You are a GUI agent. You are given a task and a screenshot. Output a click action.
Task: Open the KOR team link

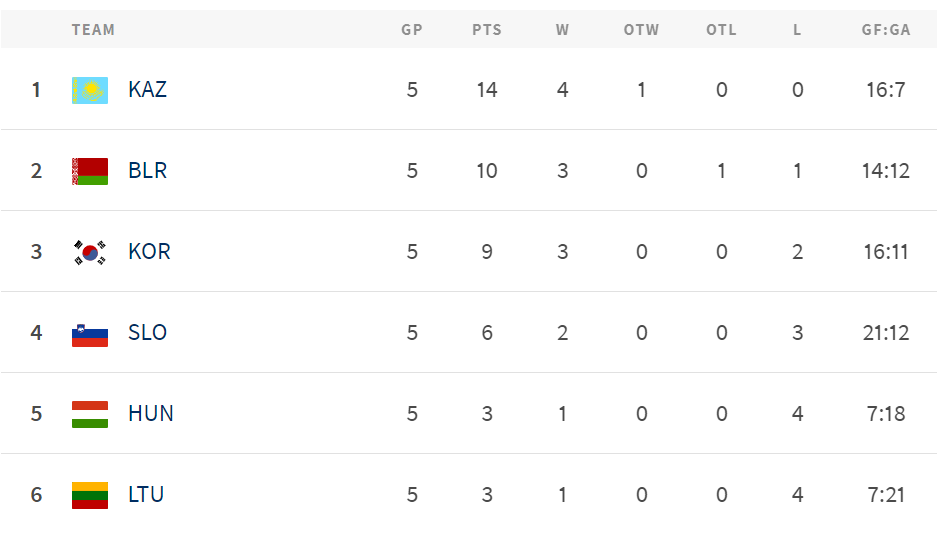149,251
